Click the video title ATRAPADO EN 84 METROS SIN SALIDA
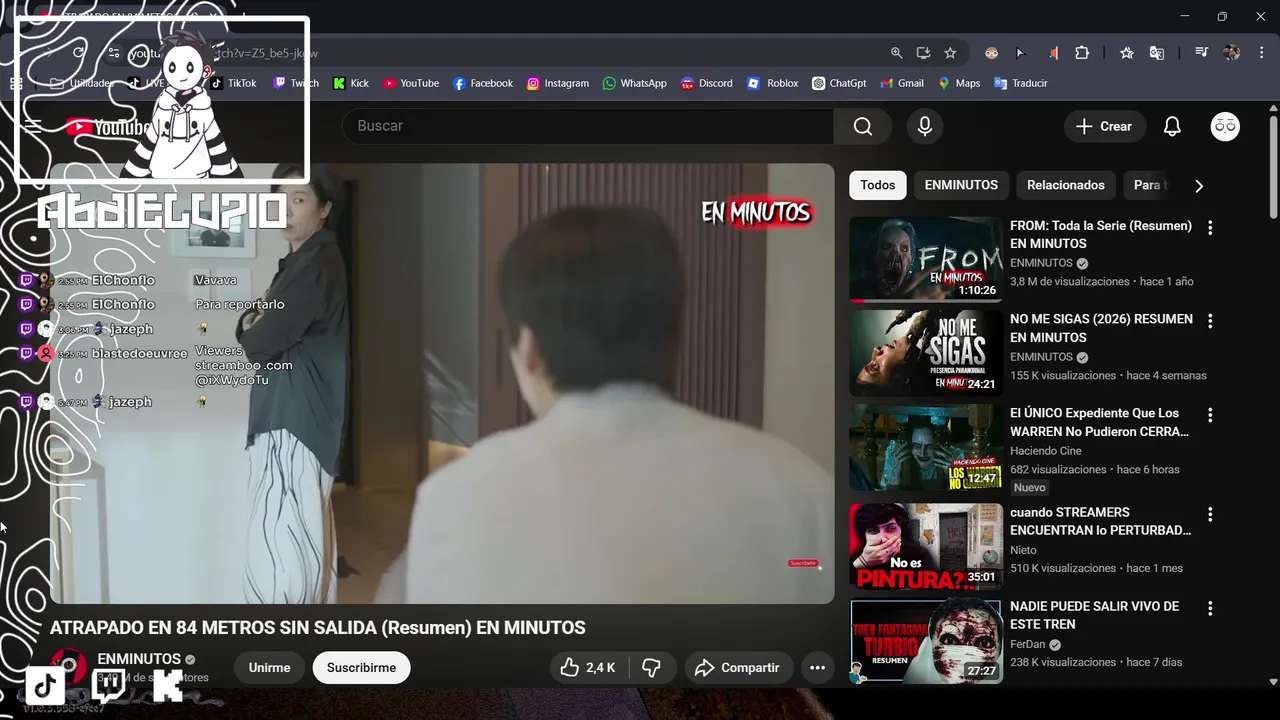Screen dimensions: 1280x720 (318, 628)
